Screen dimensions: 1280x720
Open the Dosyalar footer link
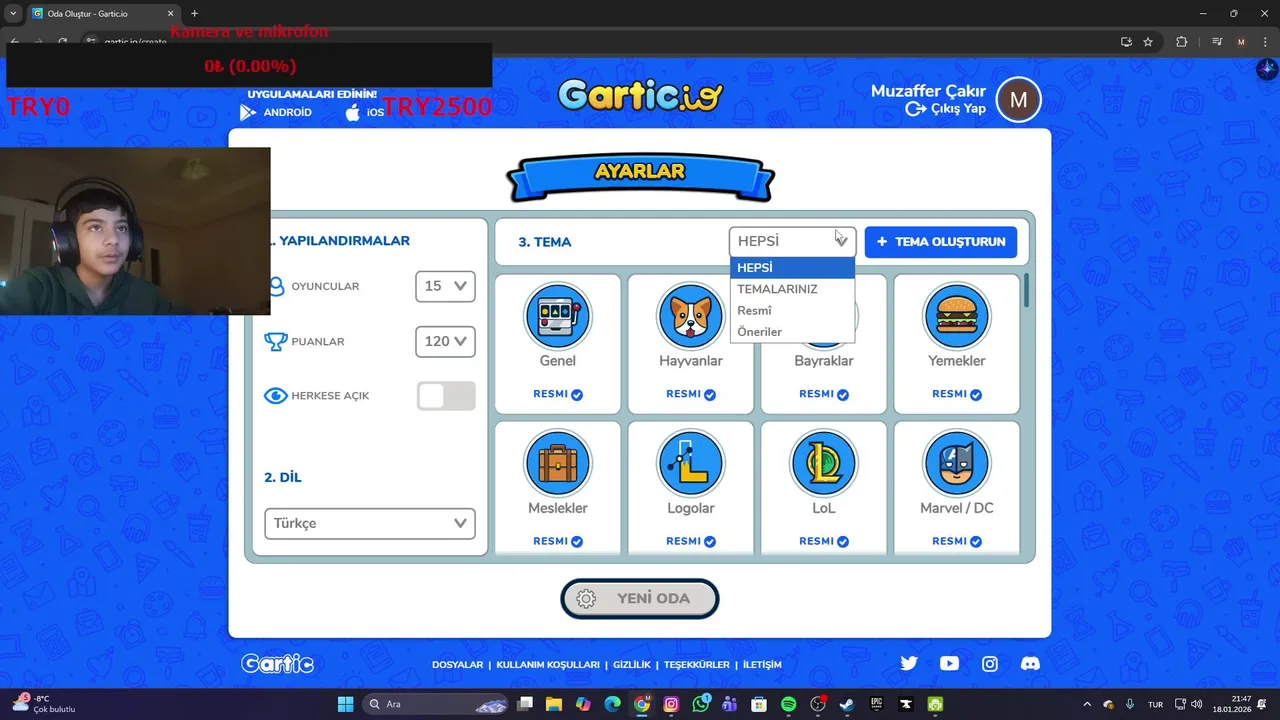(x=457, y=665)
